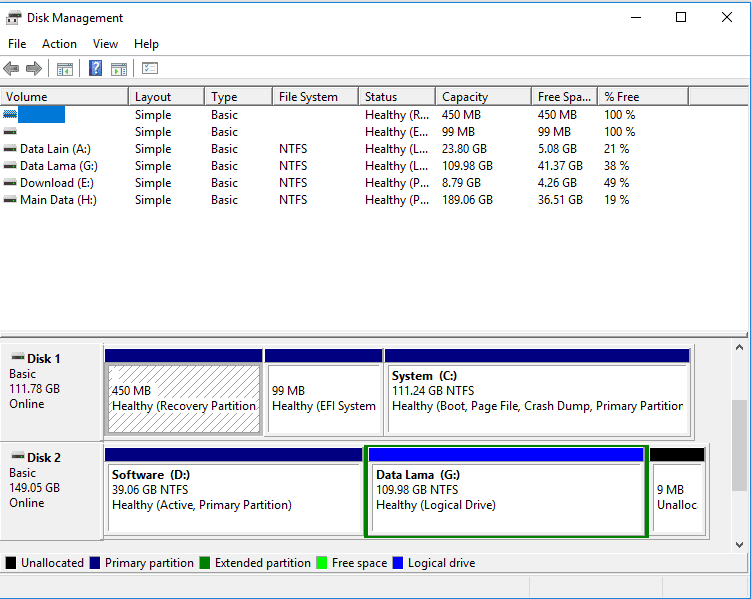Image resolution: width=752 pixels, height=599 pixels.
Task: Click the 'Data Lain (A:)' volume name
Action: click(x=55, y=149)
